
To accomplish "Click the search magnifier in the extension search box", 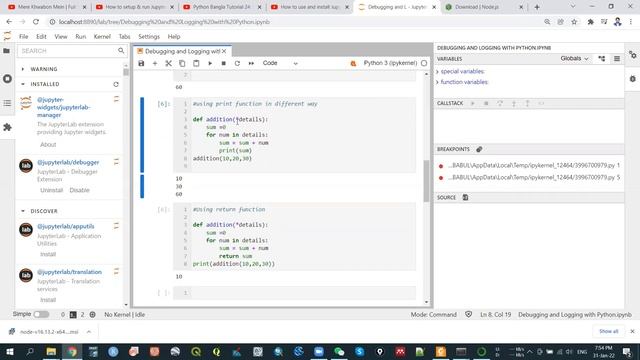I will (x=121, y=51).
